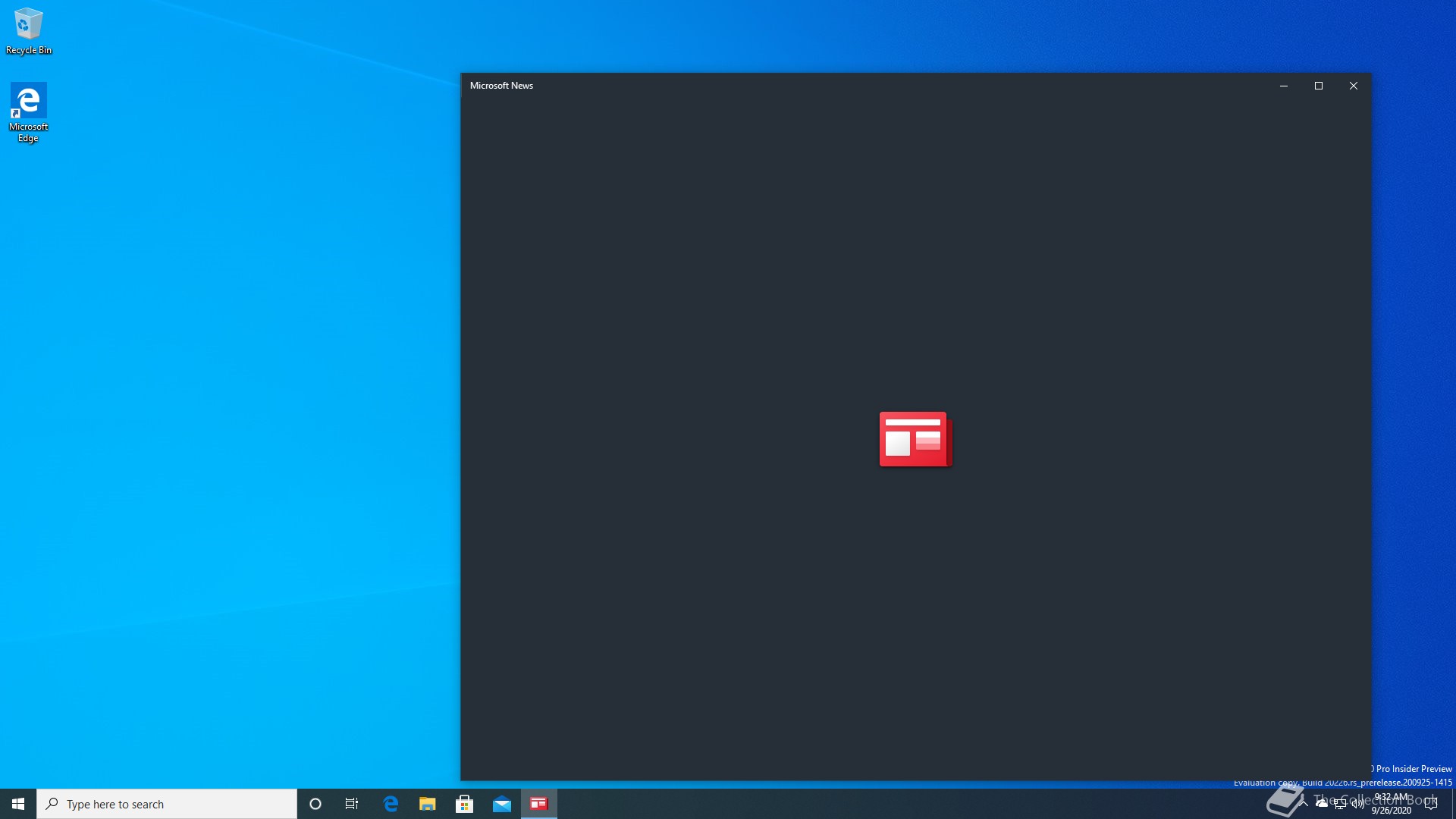This screenshot has width=1456, height=819.
Task: Click the Cortana circle icon on taskbar
Action: pyautogui.click(x=315, y=804)
